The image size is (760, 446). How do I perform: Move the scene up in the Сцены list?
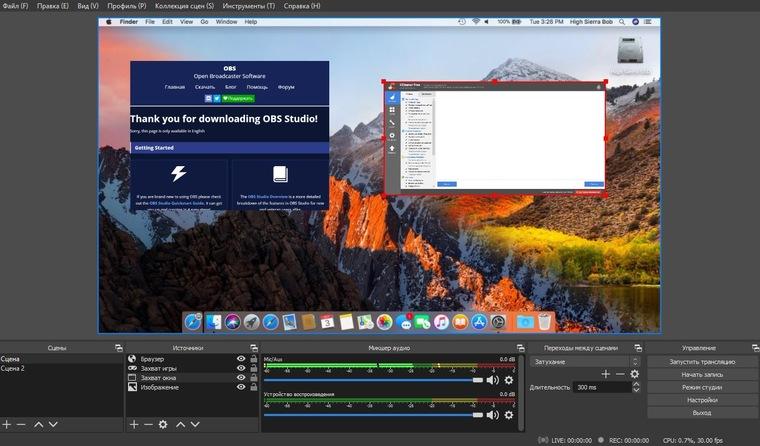coord(39,424)
